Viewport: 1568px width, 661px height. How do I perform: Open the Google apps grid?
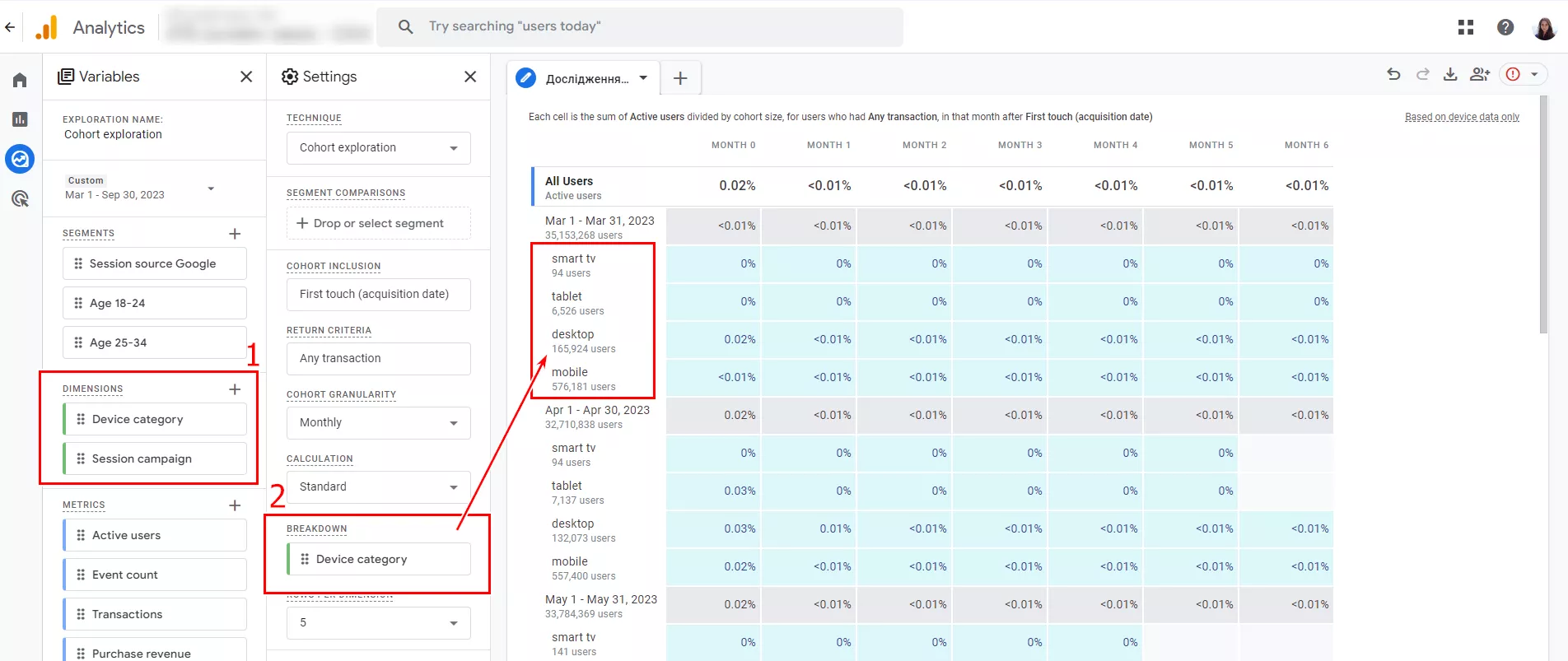tap(1466, 27)
